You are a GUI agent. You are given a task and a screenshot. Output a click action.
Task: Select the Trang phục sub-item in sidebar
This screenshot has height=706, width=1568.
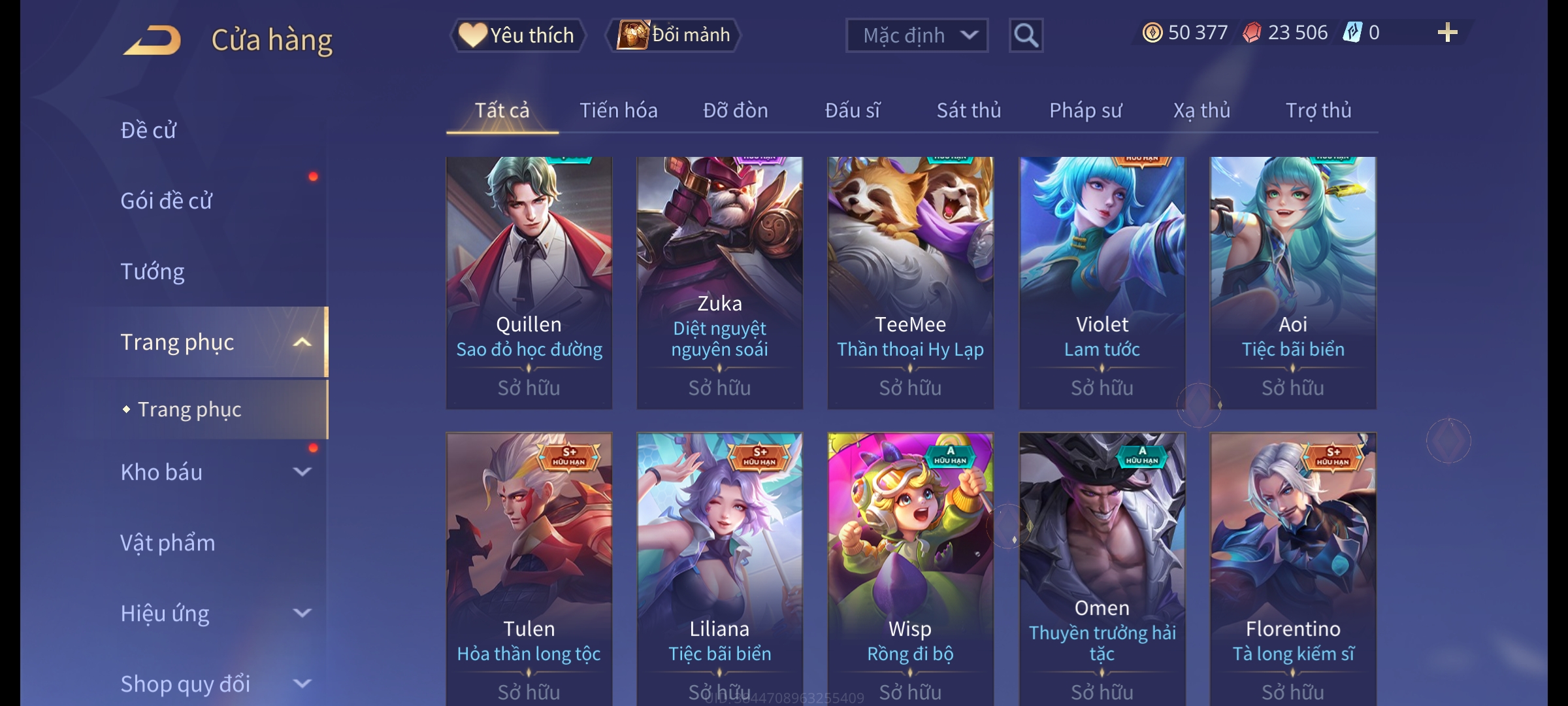tap(189, 409)
